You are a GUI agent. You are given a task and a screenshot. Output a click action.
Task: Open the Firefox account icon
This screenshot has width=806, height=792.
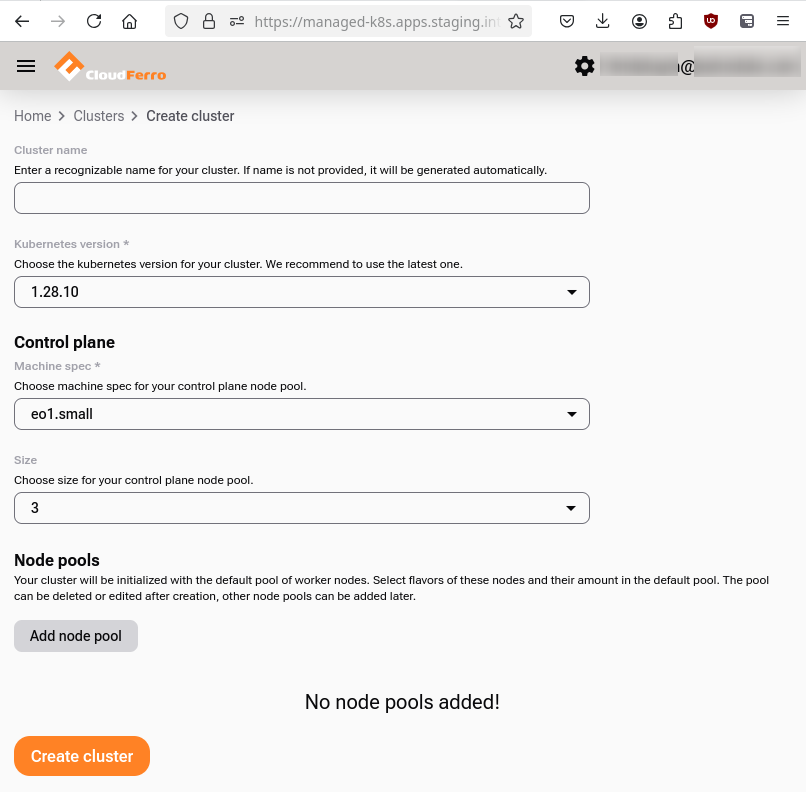point(639,21)
